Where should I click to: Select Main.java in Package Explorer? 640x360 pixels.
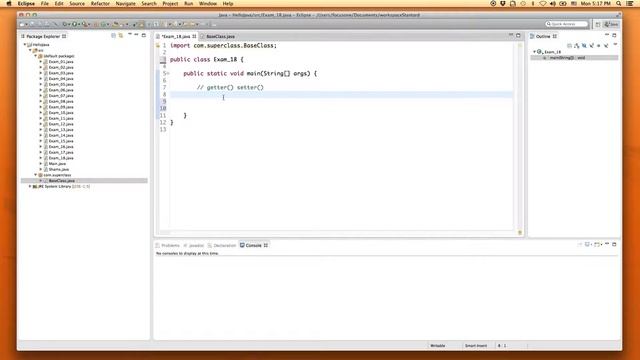tap(57, 164)
